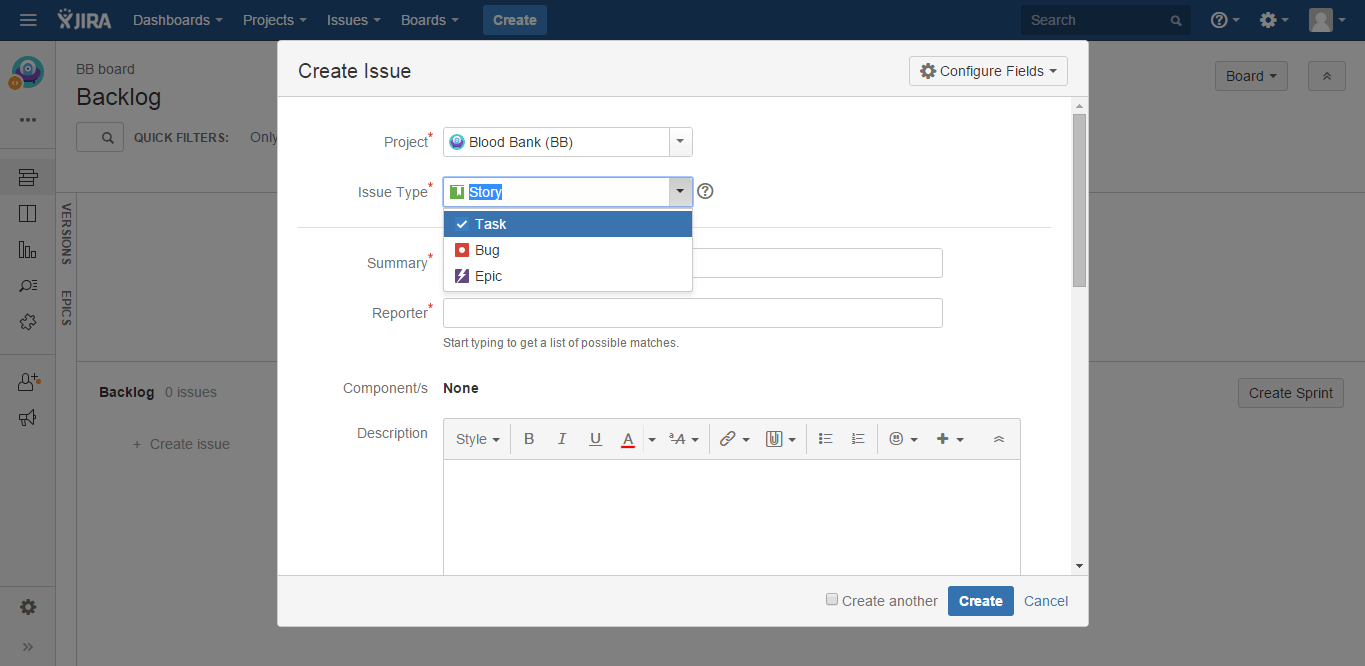The image size is (1365, 666).
Task: Tick the Create another checkbox
Action: [x=831, y=599]
